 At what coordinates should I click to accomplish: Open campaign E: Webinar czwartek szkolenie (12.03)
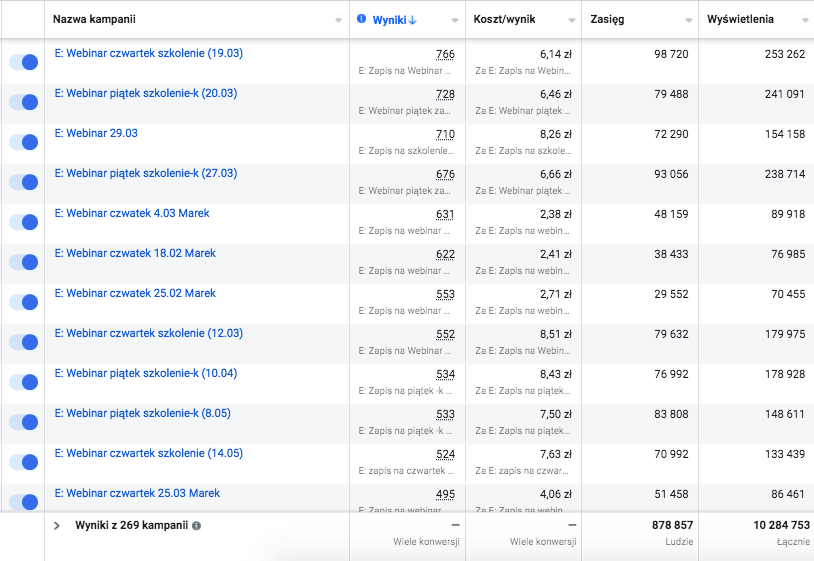click(x=148, y=333)
